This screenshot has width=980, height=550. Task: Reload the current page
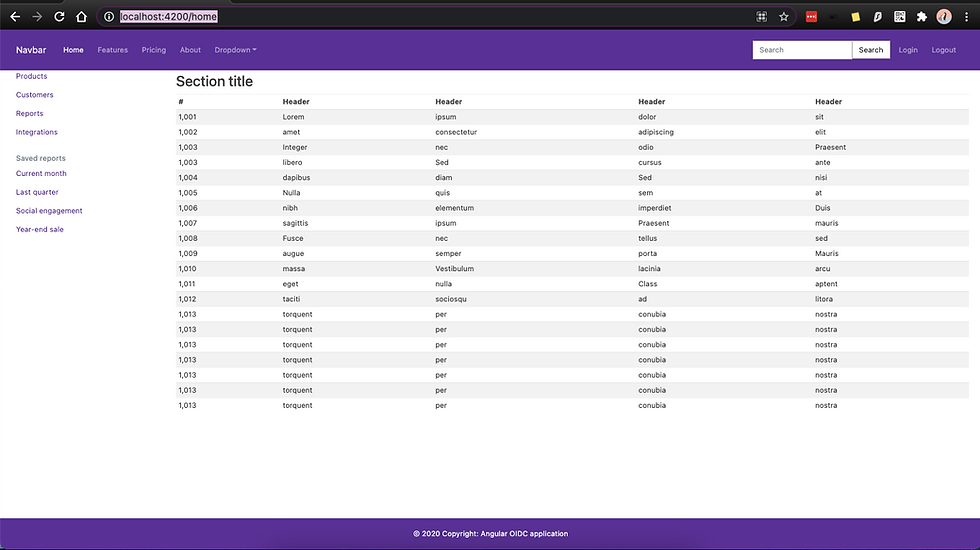[x=59, y=17]
